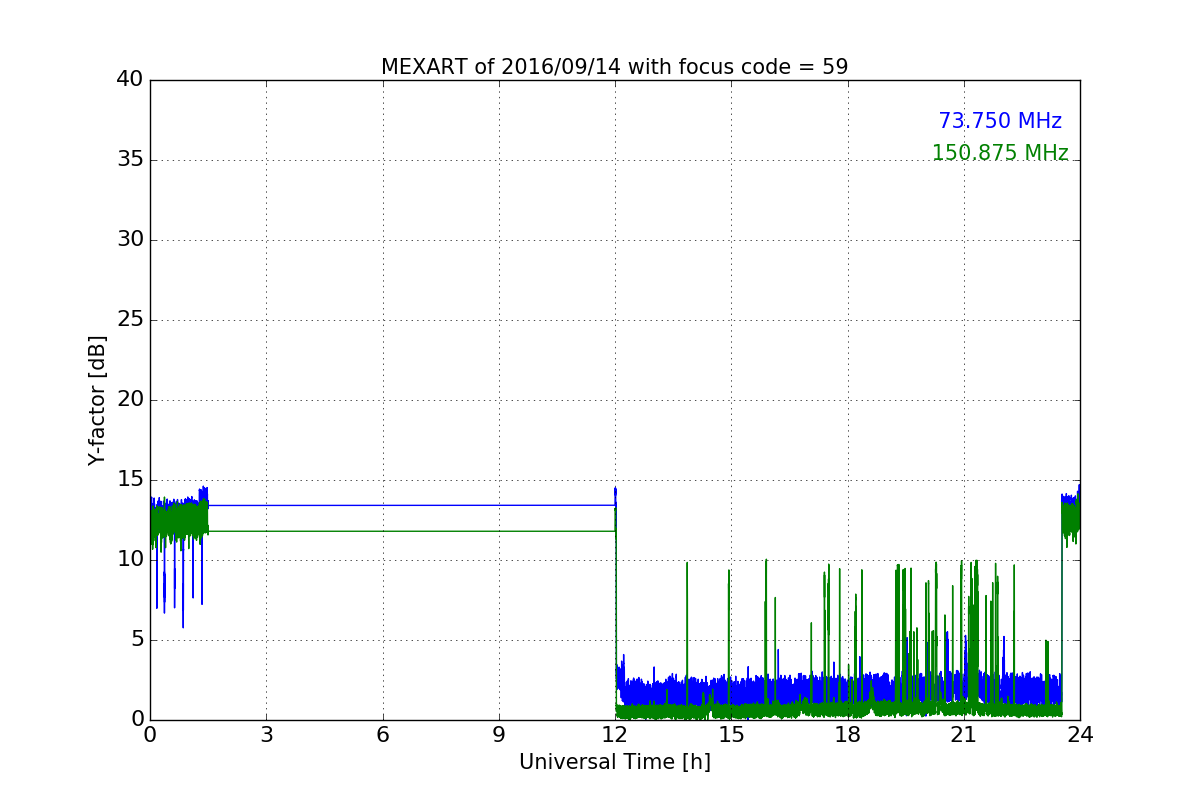Click the y-axis tick label '35'
1200x800 pixels.
coord(131,160)
